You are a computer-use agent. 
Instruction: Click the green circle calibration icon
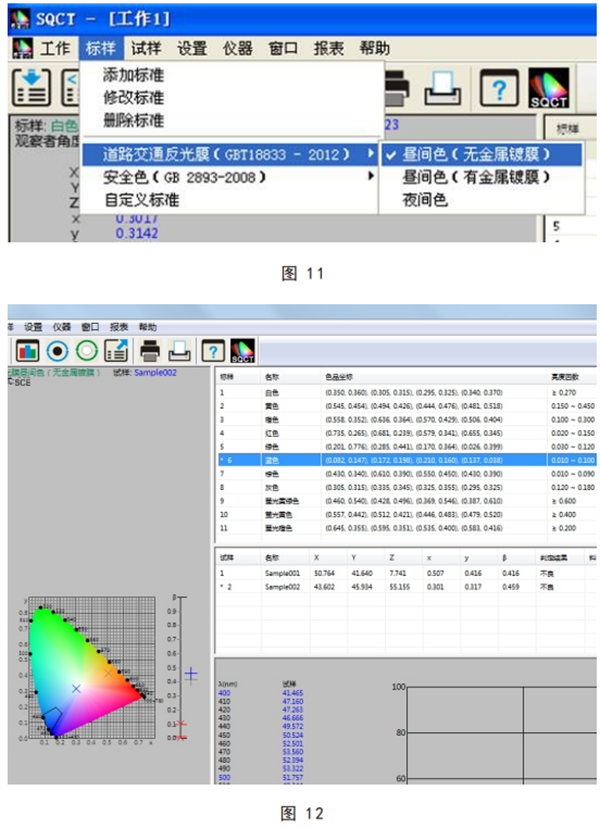pyautogui.click(x=87, y=351)
